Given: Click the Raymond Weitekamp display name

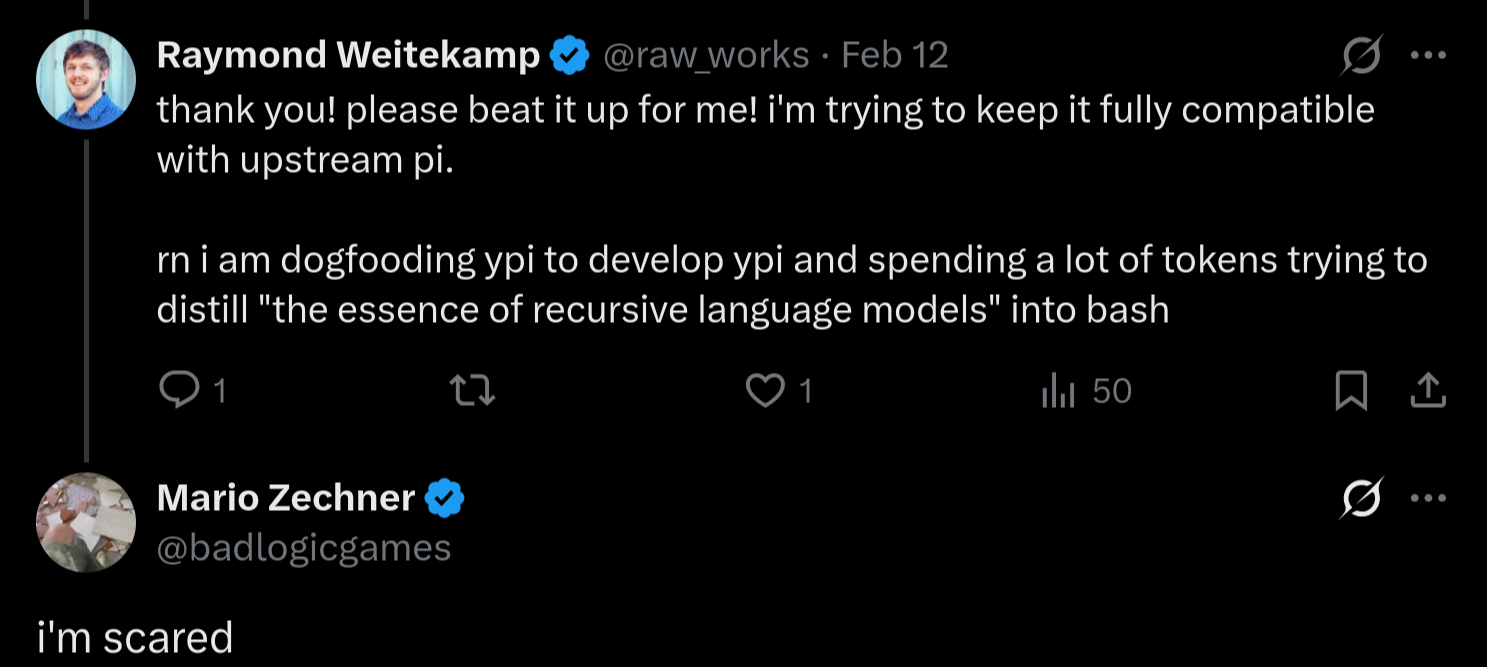Looking at the screenshot, I should point(348,55).
